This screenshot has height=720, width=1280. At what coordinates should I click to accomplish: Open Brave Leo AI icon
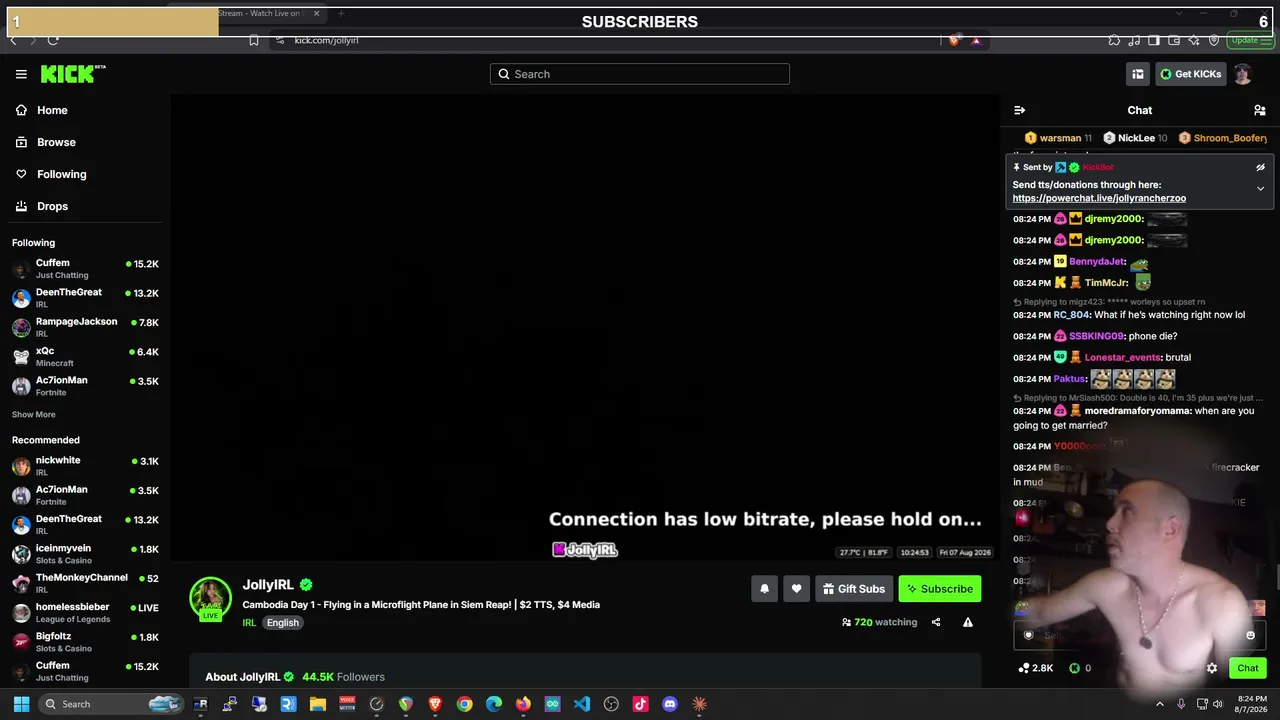click(1194, 40)
